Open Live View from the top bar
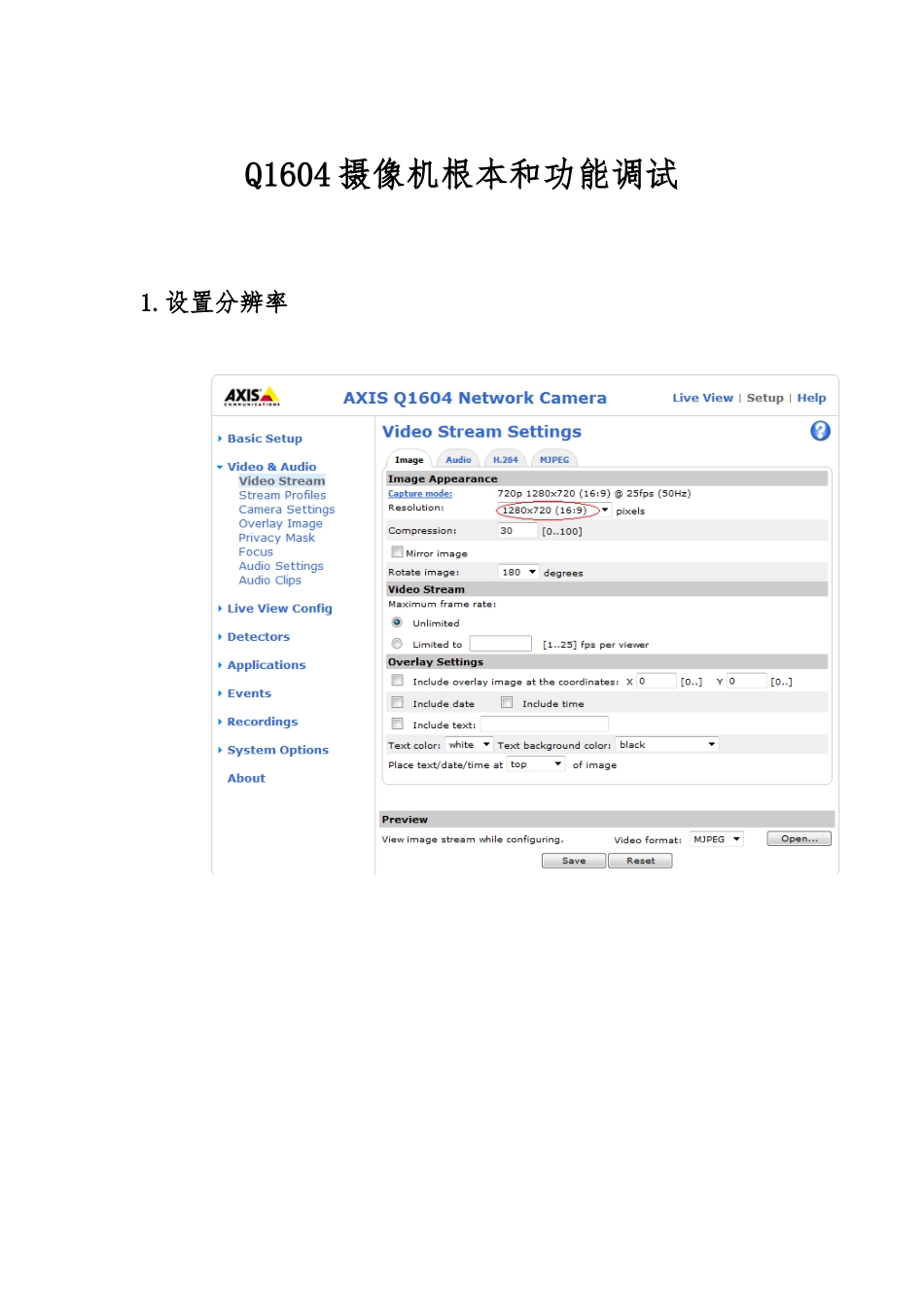924x1307 pixels. point(702,398)
